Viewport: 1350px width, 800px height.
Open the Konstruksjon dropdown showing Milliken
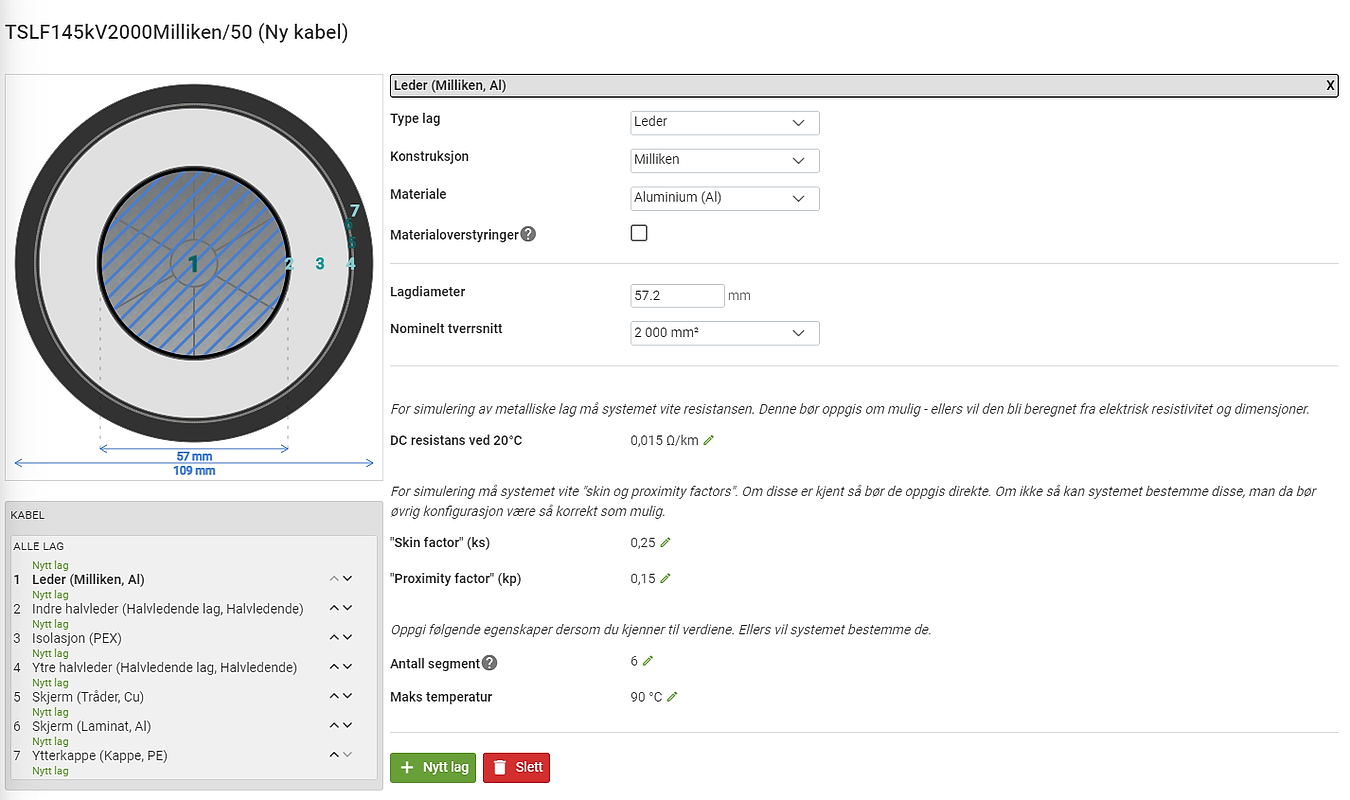[725, 160]
